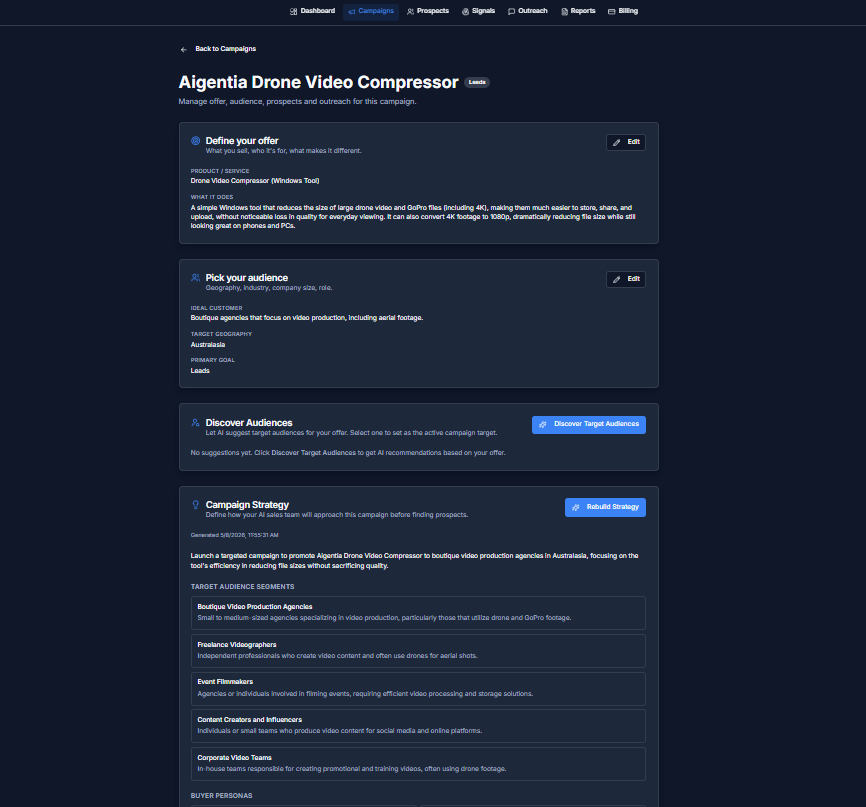Go back via Back to Campaigns link
This screenshot has height=807, width=866.
coord(225,49)
